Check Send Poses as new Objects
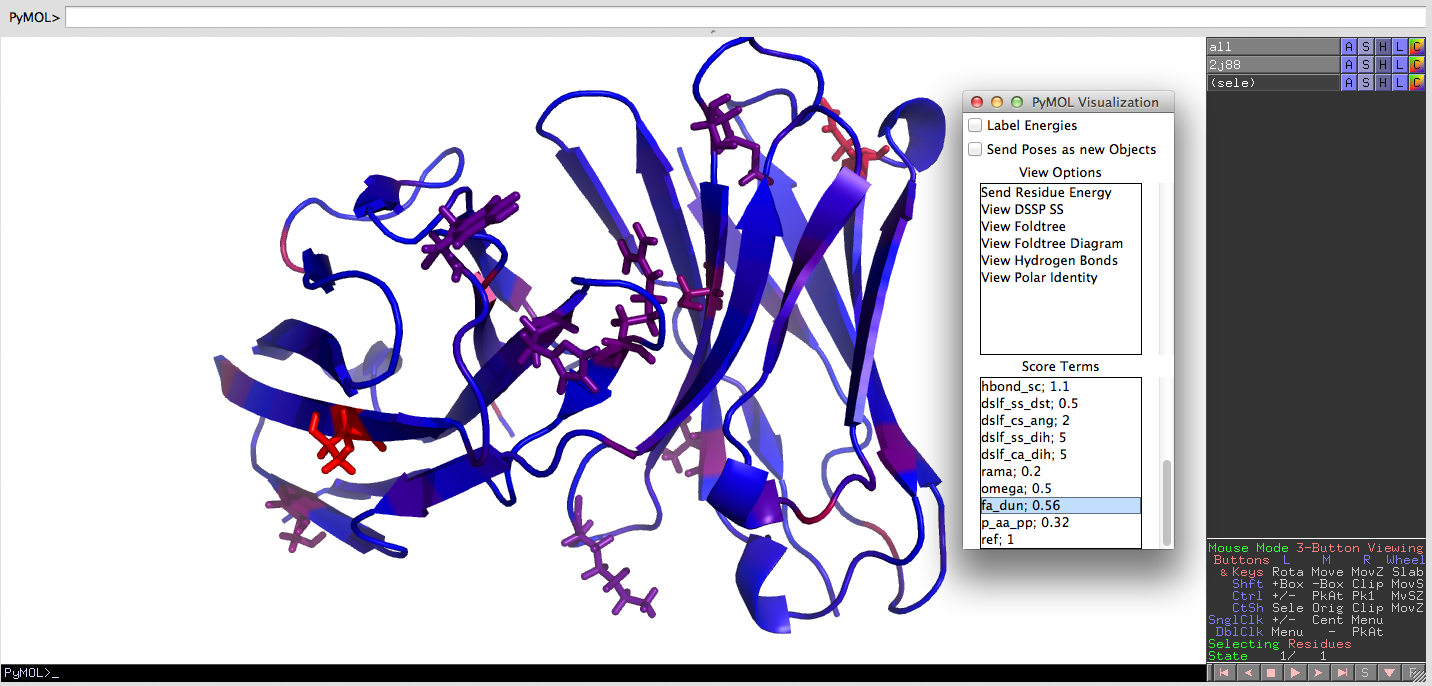The image size is (1432, 686). click(975, 150)
